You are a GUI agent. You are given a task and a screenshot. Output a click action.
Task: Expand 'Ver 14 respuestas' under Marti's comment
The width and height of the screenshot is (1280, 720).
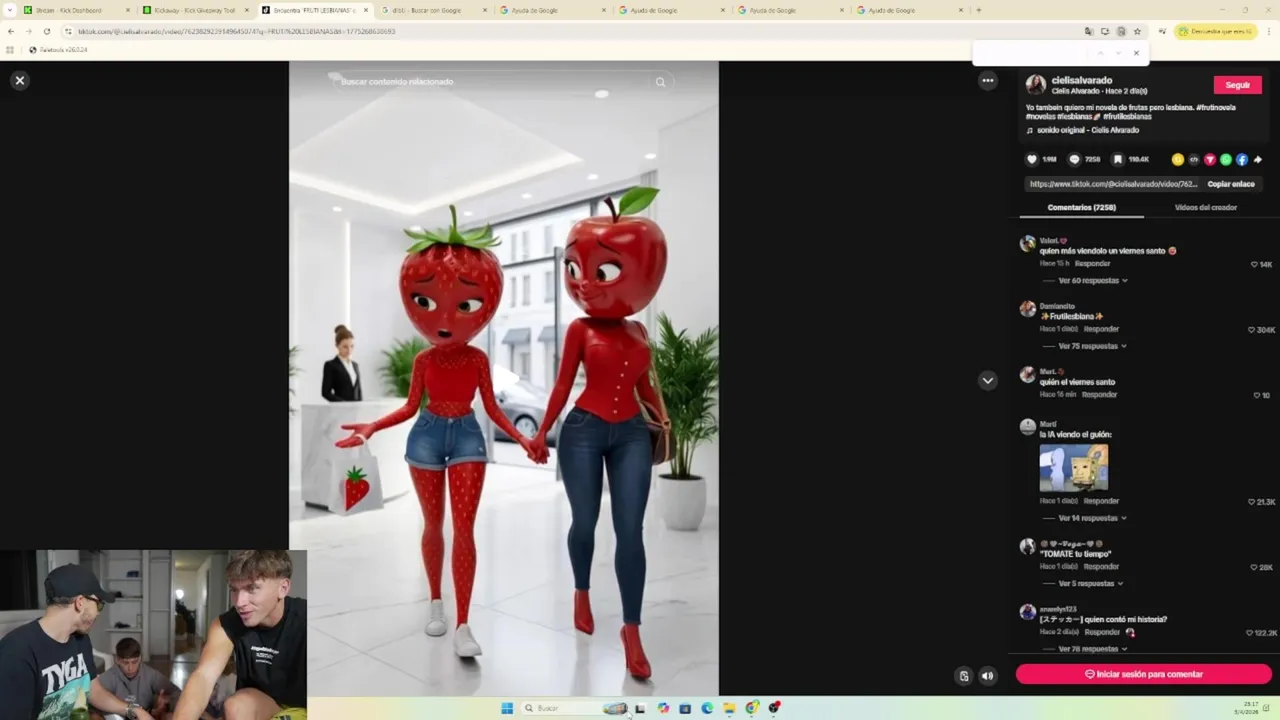point(1092,518)
